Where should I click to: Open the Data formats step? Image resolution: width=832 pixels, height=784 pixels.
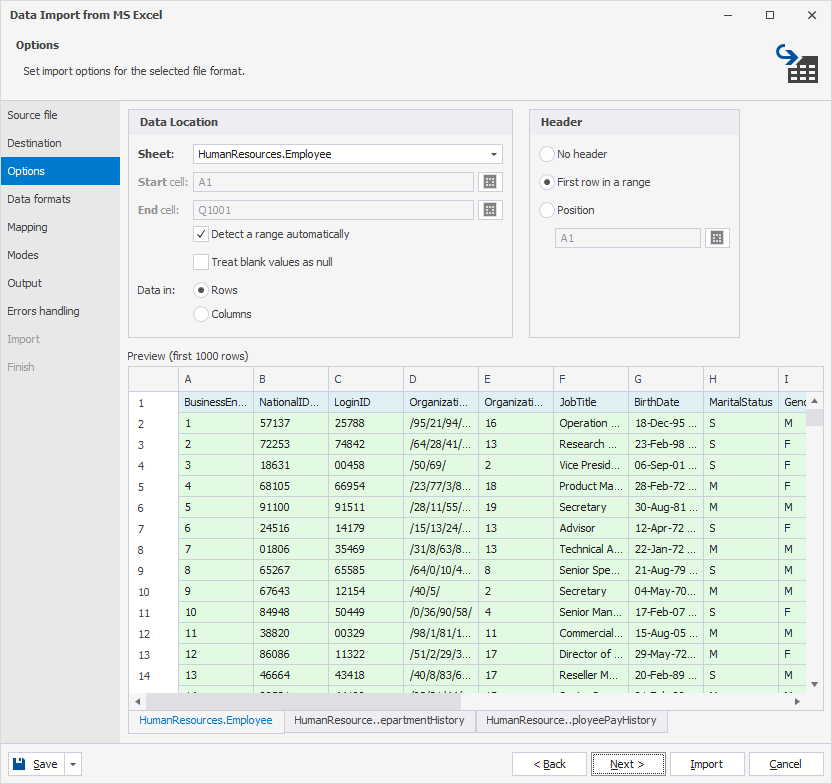[60, 199]
